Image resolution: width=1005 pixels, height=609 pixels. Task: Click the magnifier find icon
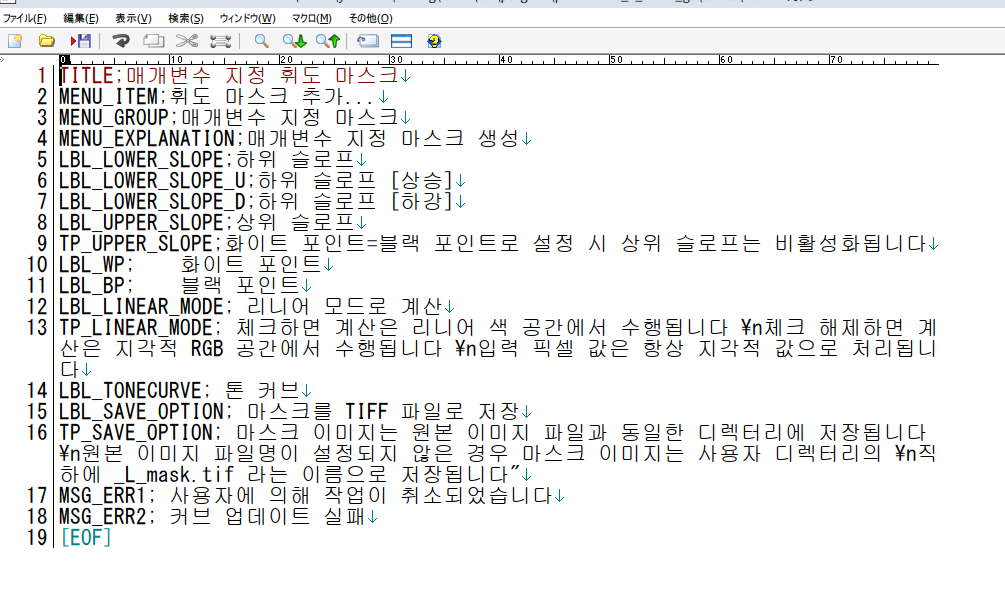click(262, 42)
